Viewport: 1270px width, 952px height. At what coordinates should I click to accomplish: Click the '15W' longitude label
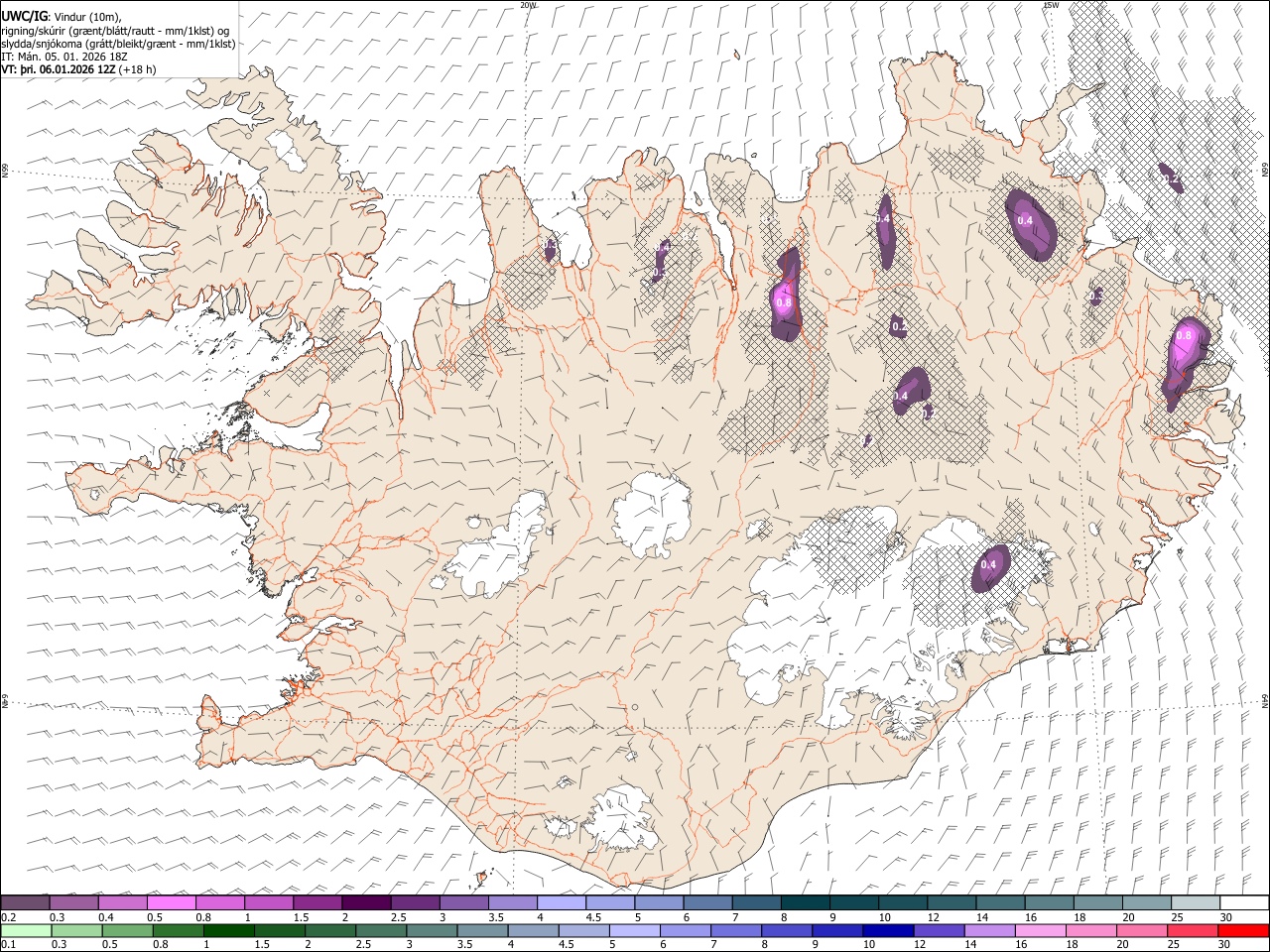pos(1051,5)
